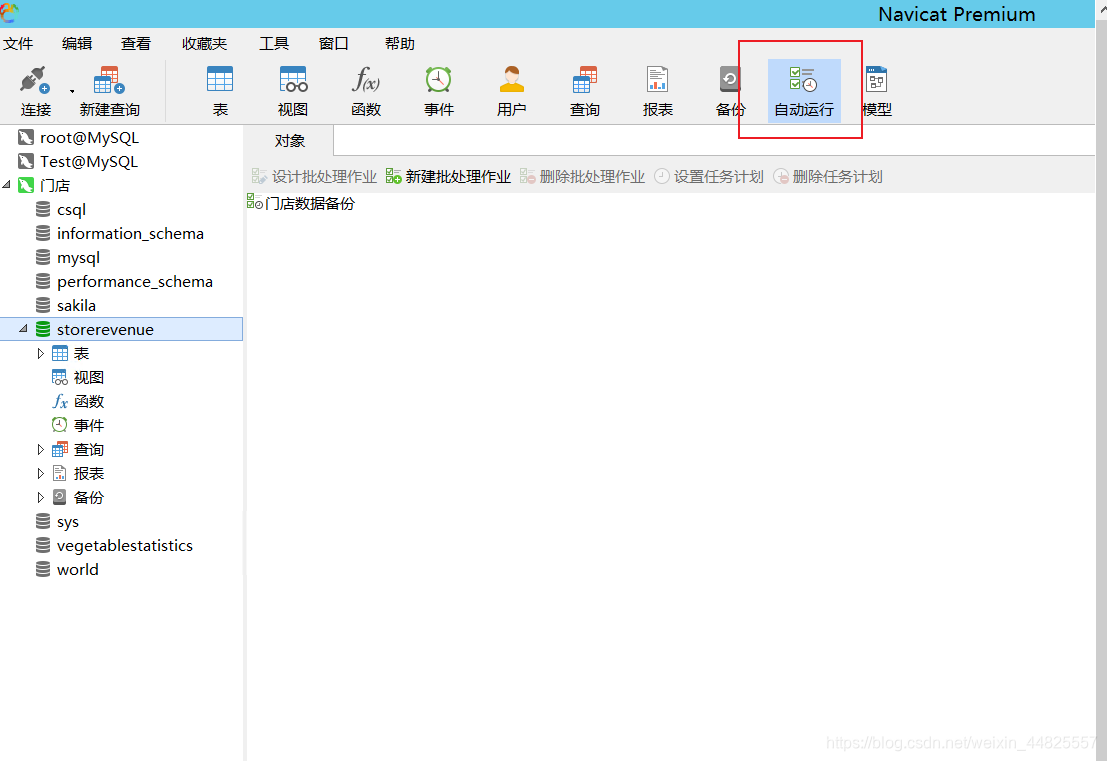
Task: Select the 门店数据备份 batch job
Action: [x=301, y=203]
